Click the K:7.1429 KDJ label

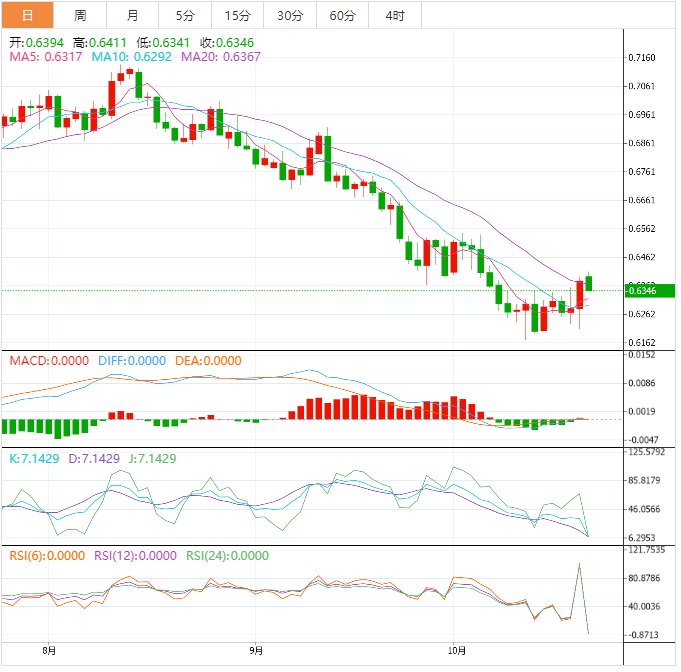(34, 459)
